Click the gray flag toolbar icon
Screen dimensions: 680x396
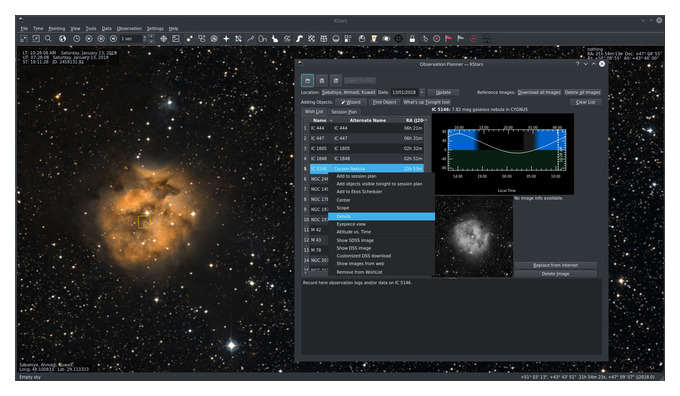tap(461, 39)
